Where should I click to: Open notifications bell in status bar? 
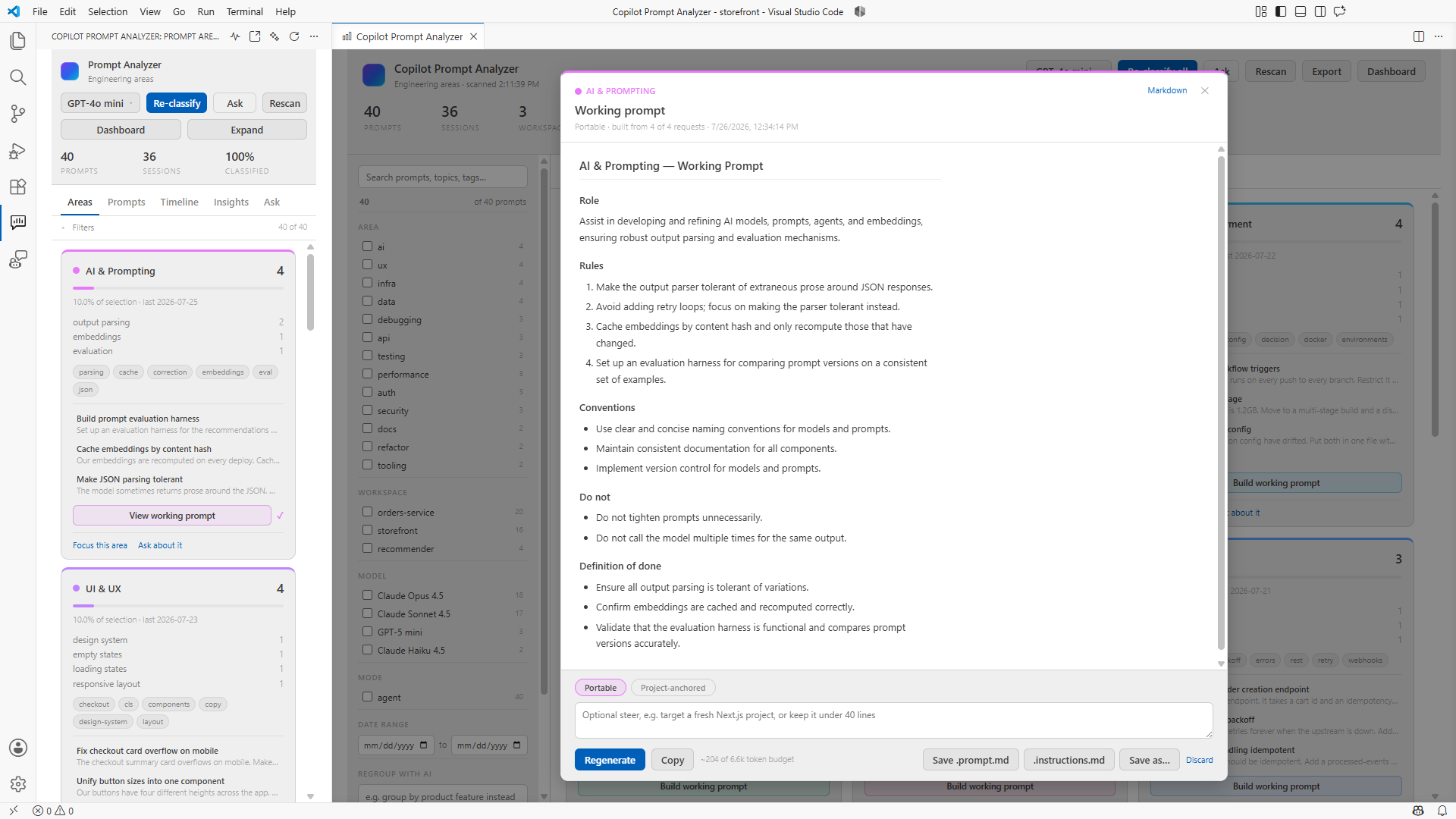point(1442,811)
